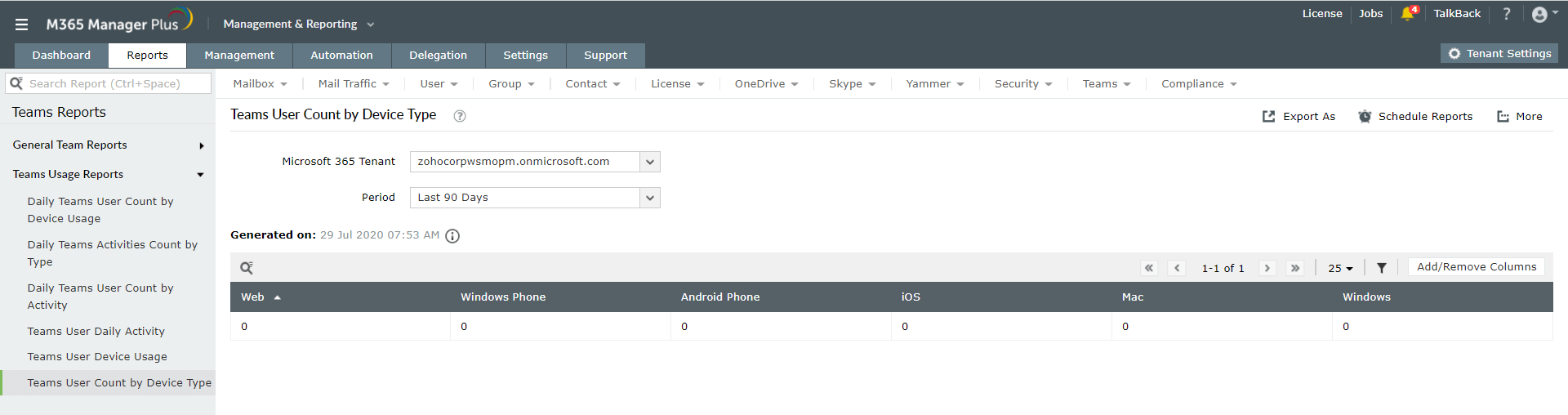Open Add/Remove Columns

[x=1477, y=267]
